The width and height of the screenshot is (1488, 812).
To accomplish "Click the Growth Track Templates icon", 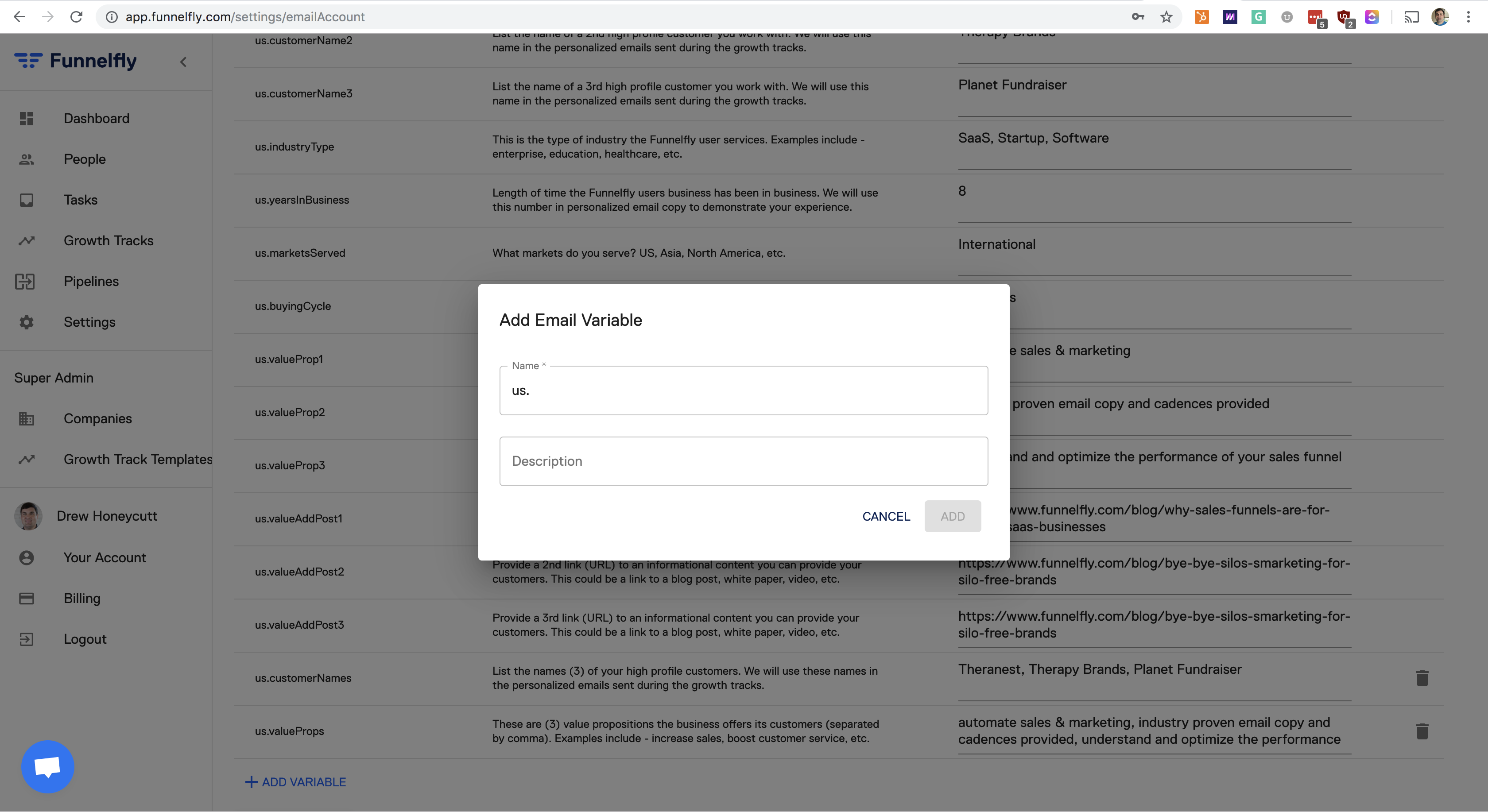I will pyautogui.click(x=27, y=460).
